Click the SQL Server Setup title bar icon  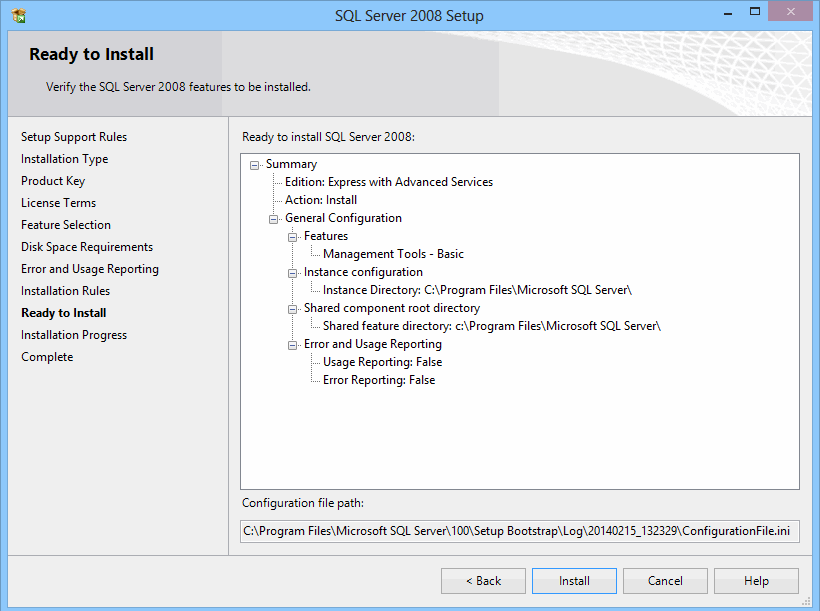click(x=19, y=16)
